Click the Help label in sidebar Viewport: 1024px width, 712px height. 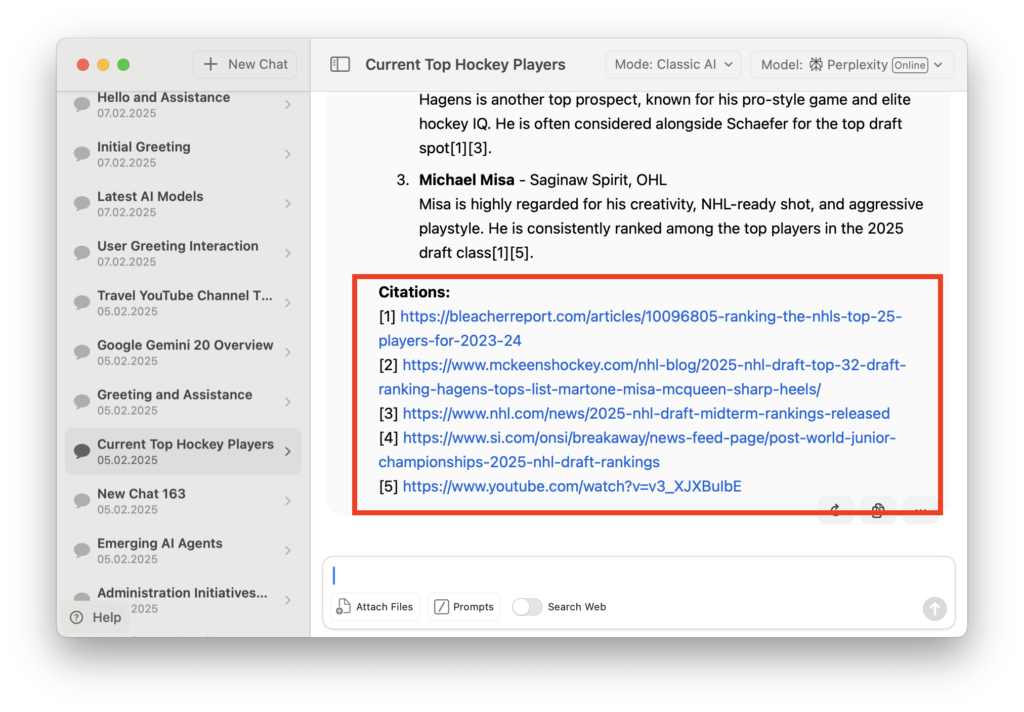pos(106,617)
